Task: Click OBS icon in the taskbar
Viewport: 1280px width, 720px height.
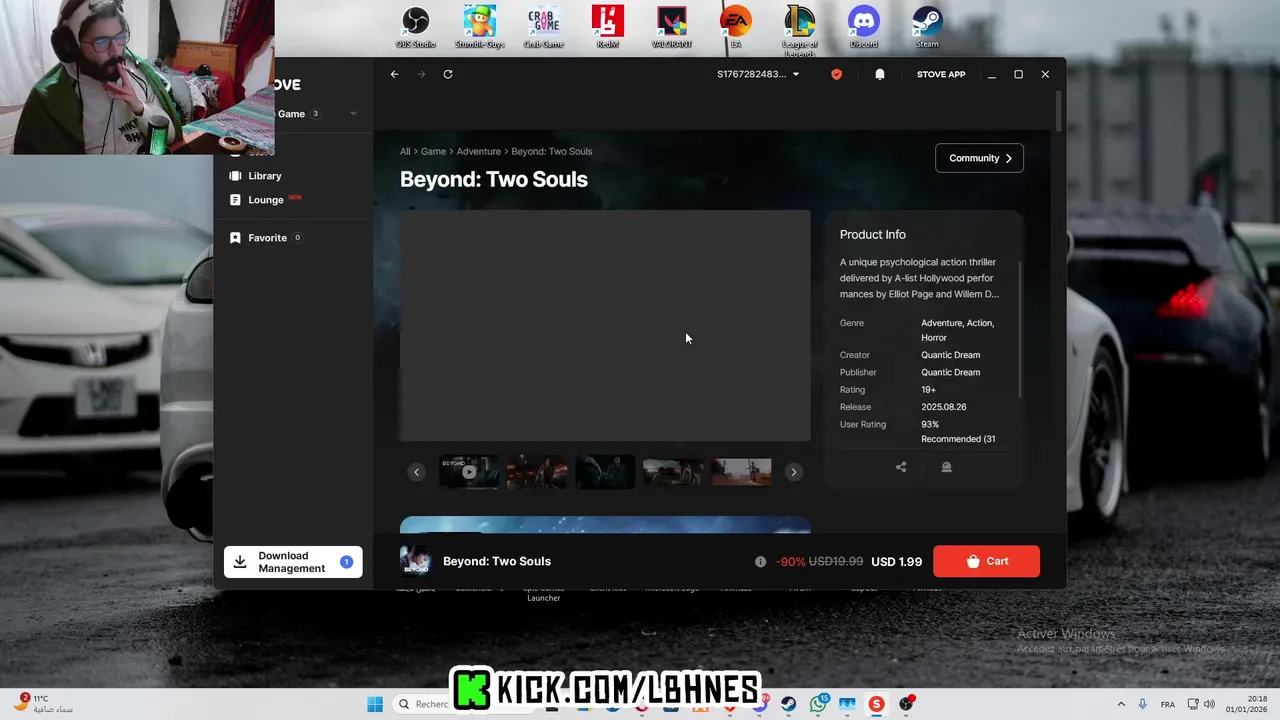Action: [x=906, y=704]
